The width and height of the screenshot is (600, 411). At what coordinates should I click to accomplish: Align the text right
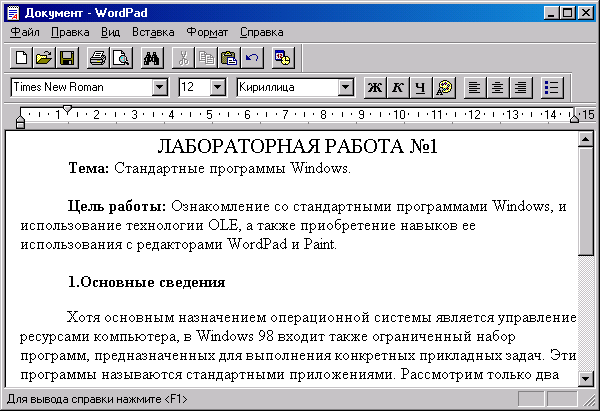pos(521,88)
